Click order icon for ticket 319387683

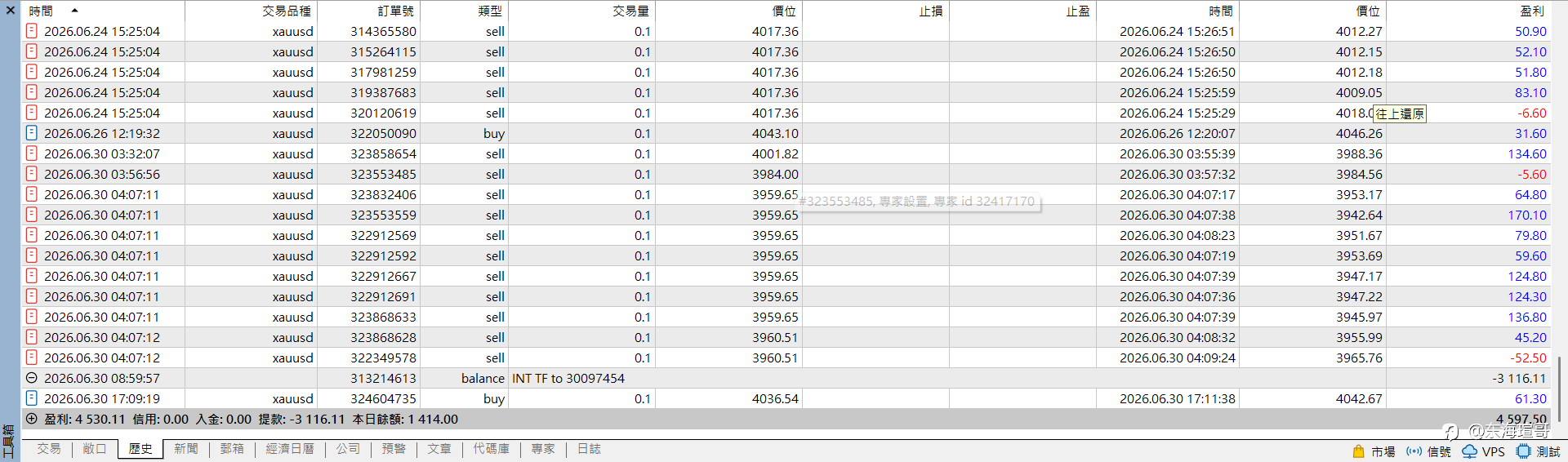32,92
